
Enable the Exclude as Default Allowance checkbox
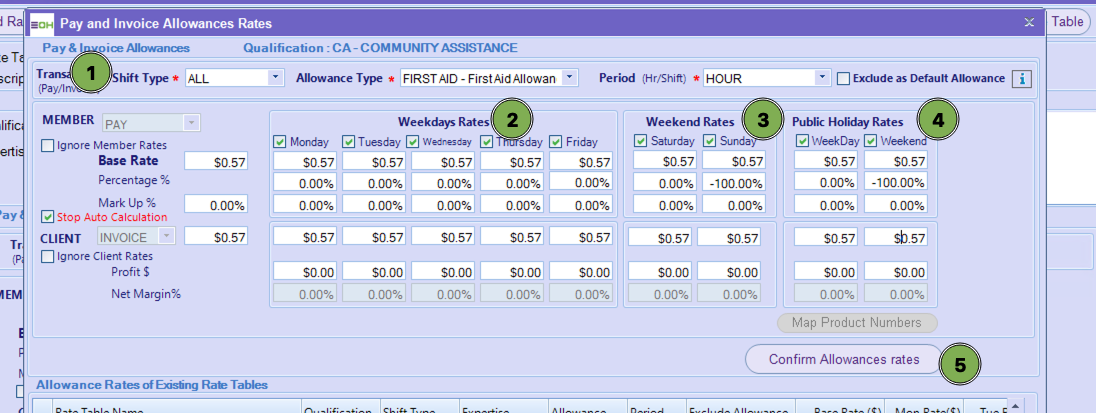pos(844,78)
